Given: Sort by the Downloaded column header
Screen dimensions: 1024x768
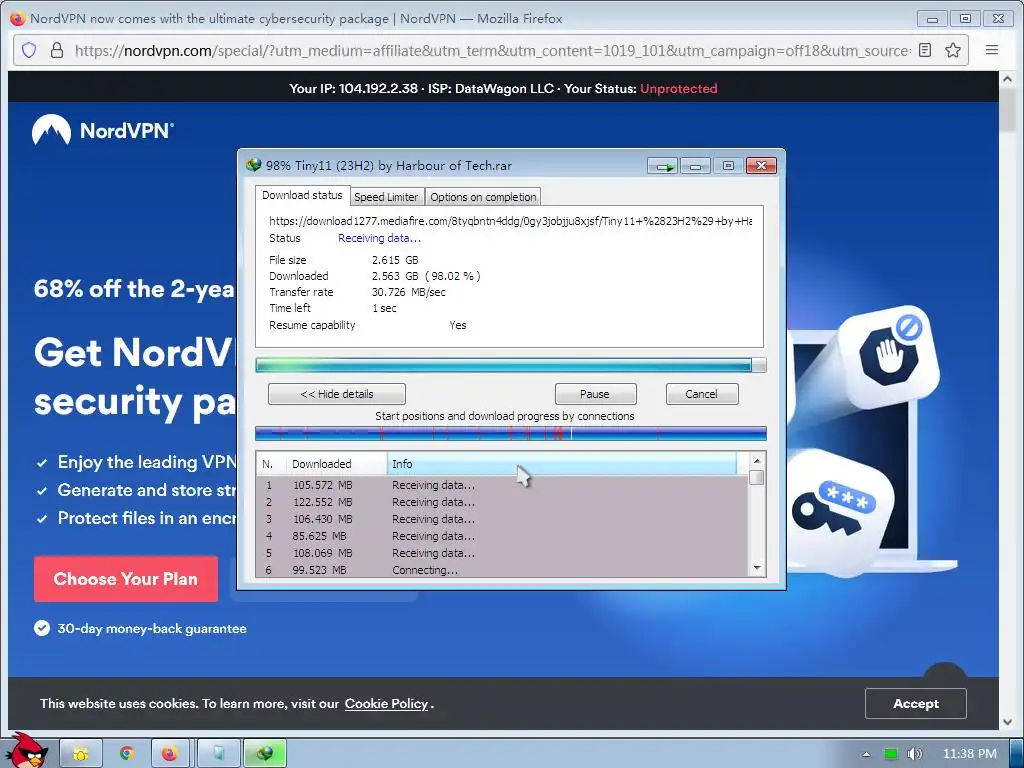Looking at the screenshot, I should [x=336, y=464].
